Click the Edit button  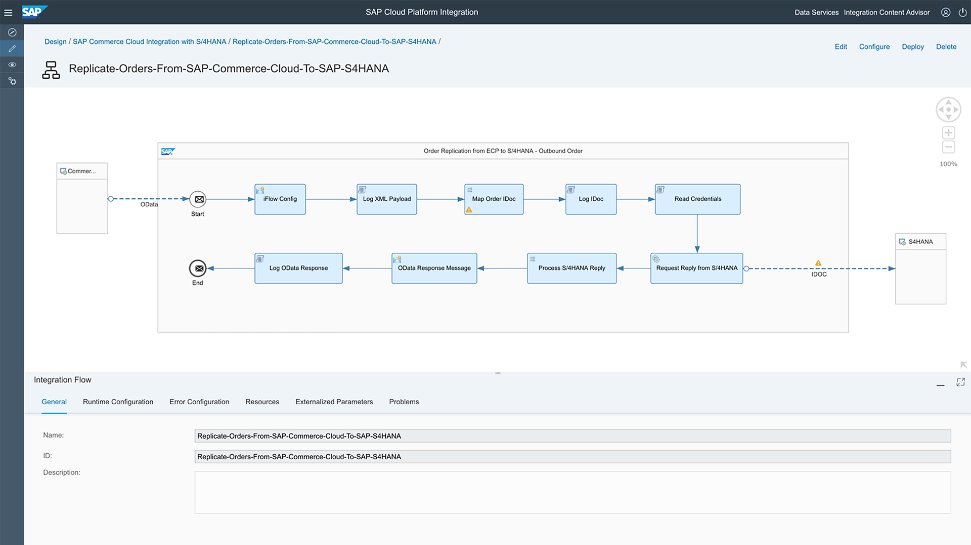840,46
